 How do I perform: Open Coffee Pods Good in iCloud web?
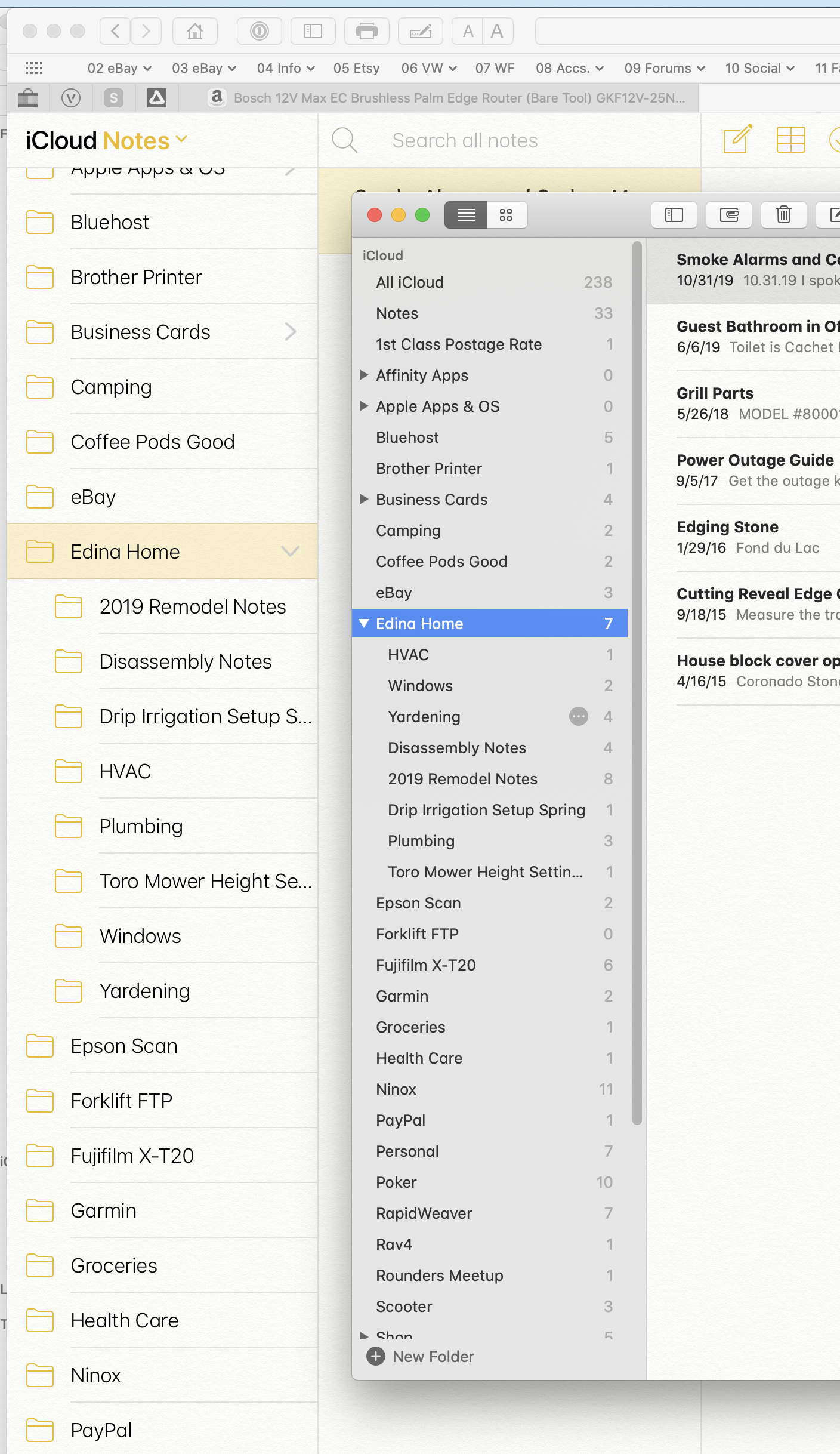point(162,442)
